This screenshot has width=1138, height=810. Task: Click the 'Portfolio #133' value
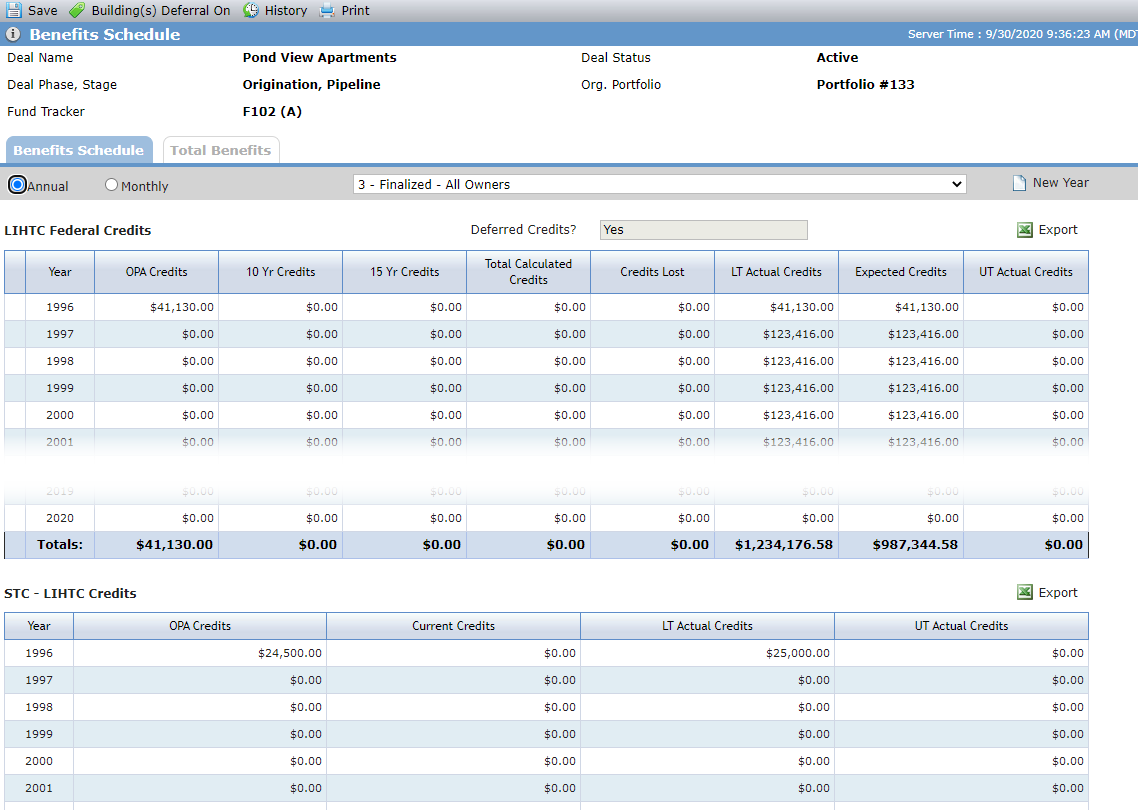tap(865, 84)
